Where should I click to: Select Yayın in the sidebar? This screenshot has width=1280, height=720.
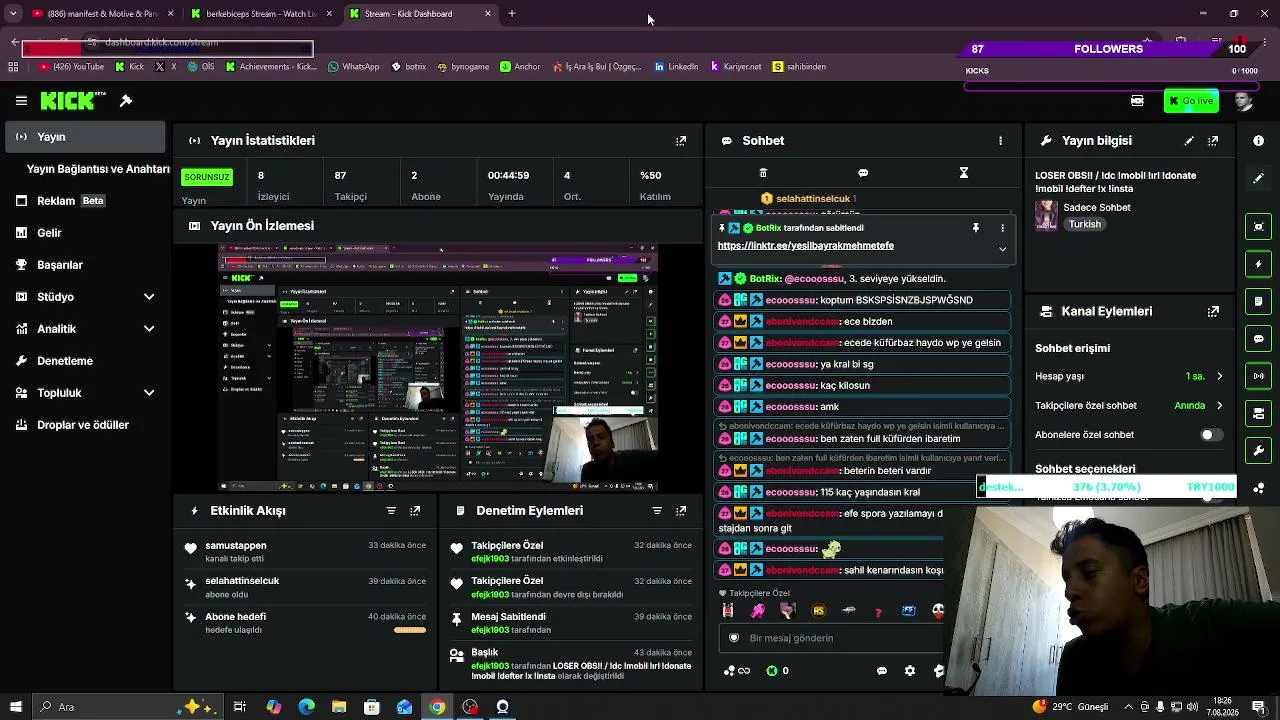click(85, 137)
